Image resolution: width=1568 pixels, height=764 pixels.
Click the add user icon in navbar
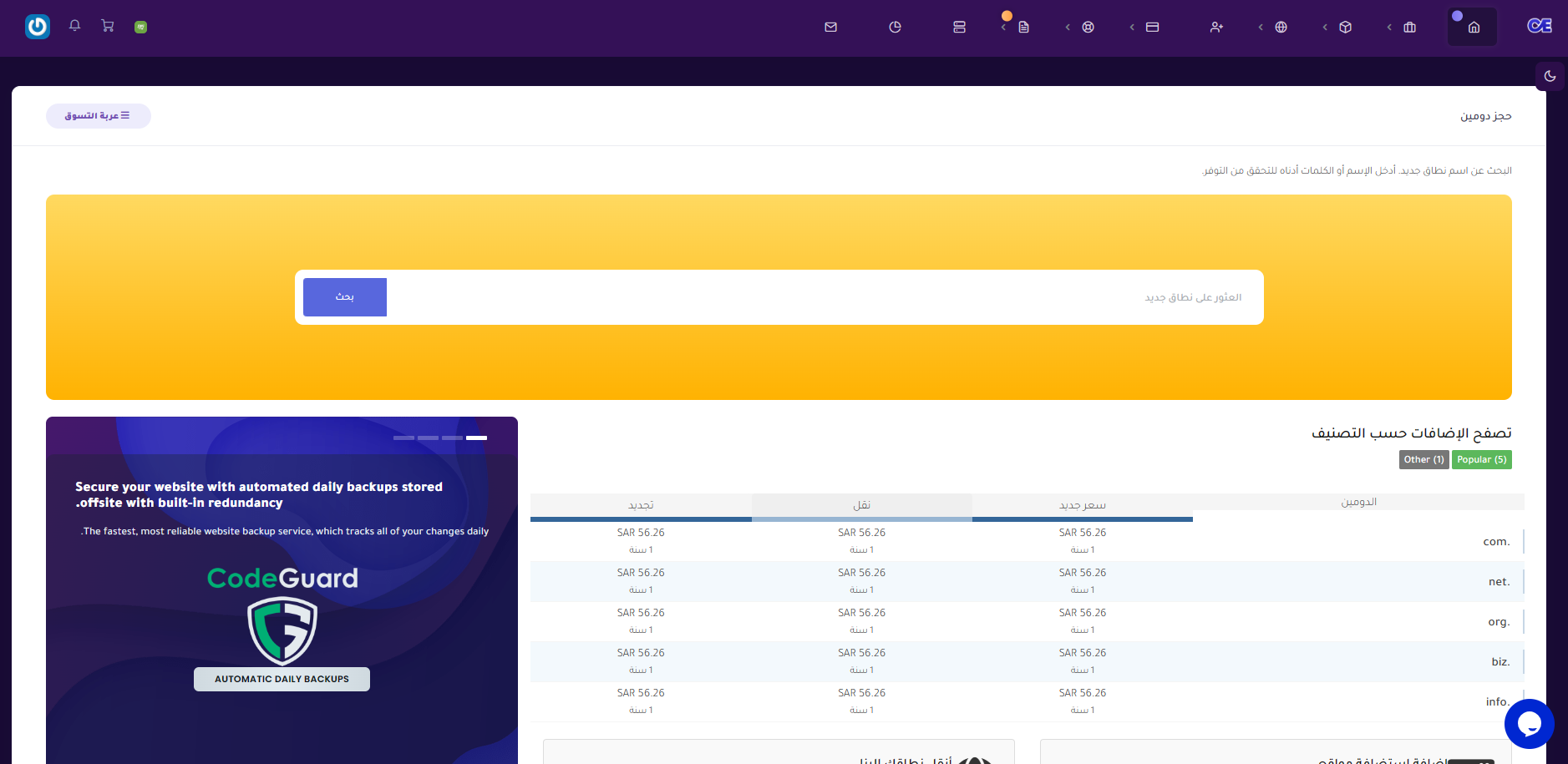[1216, 27]
